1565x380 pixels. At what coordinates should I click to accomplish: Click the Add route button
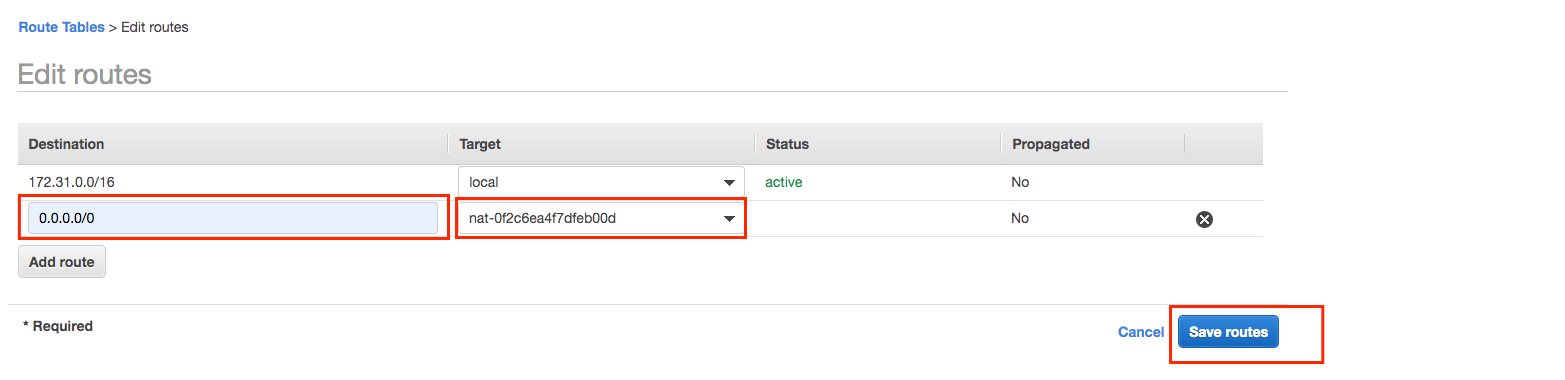pyautogui.click(x=62, y=262)
